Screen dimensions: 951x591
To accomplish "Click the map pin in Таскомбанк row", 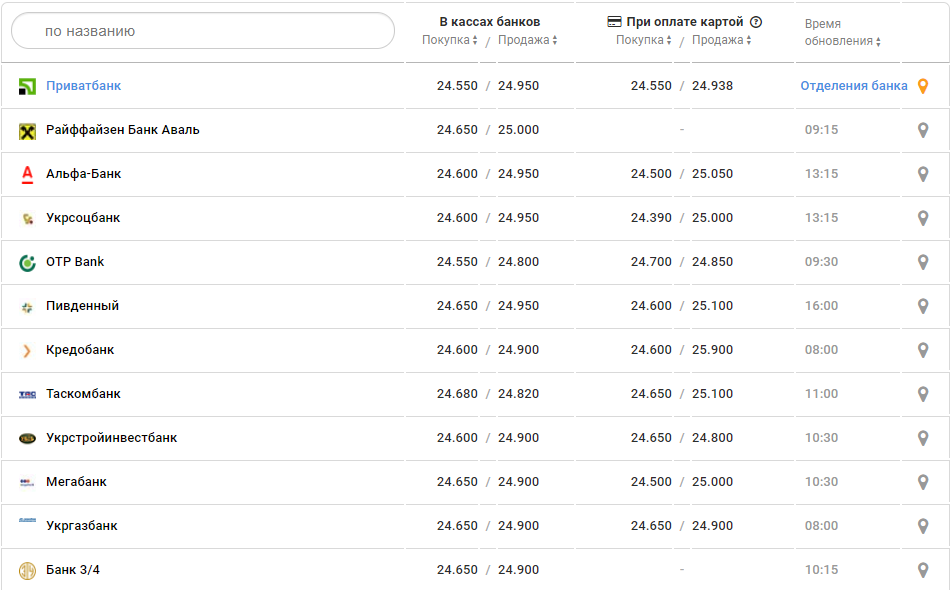I will (x=923, y=394).
